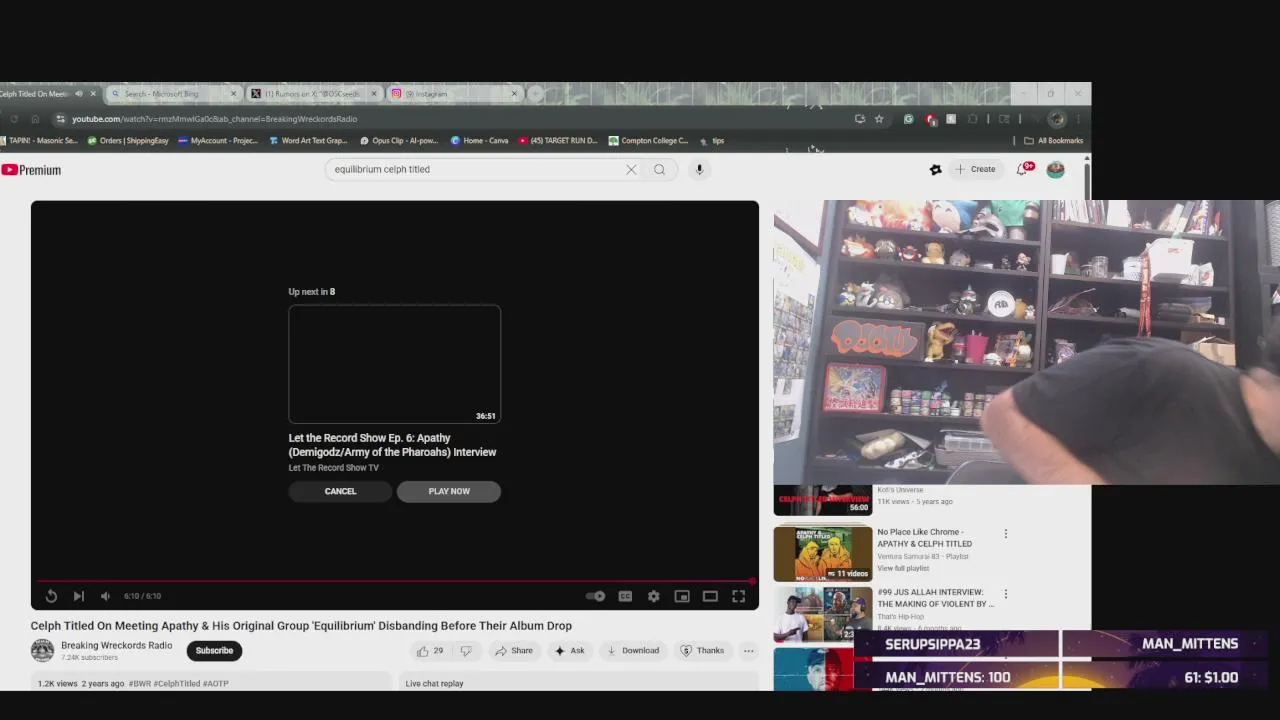
Task: Skip to the next video
Action: pyautogui.click(x=78, y=596)
